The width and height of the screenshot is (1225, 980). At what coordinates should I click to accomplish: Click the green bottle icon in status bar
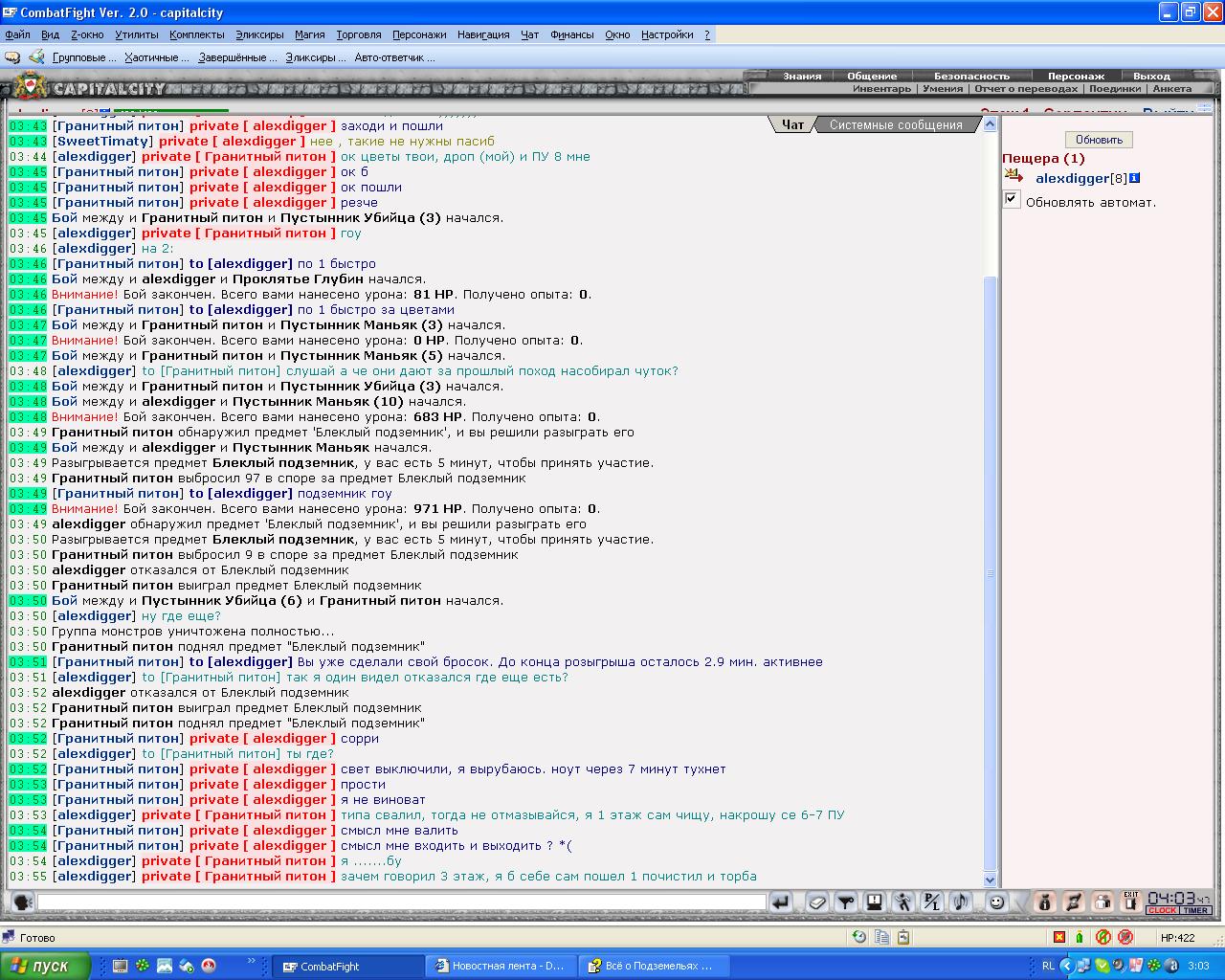[x=1080, y=937]
